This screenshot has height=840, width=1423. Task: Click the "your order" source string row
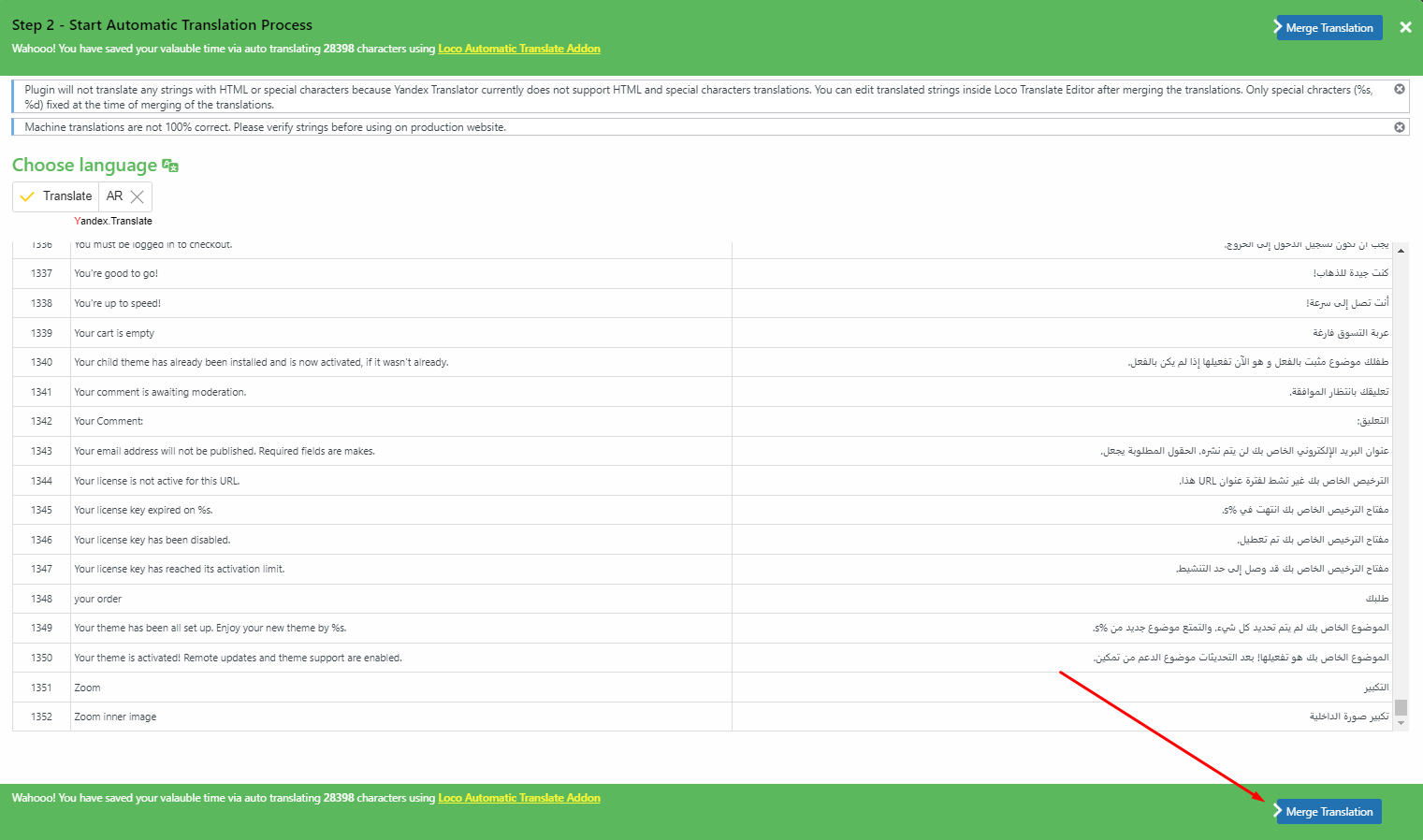[98, 599]
